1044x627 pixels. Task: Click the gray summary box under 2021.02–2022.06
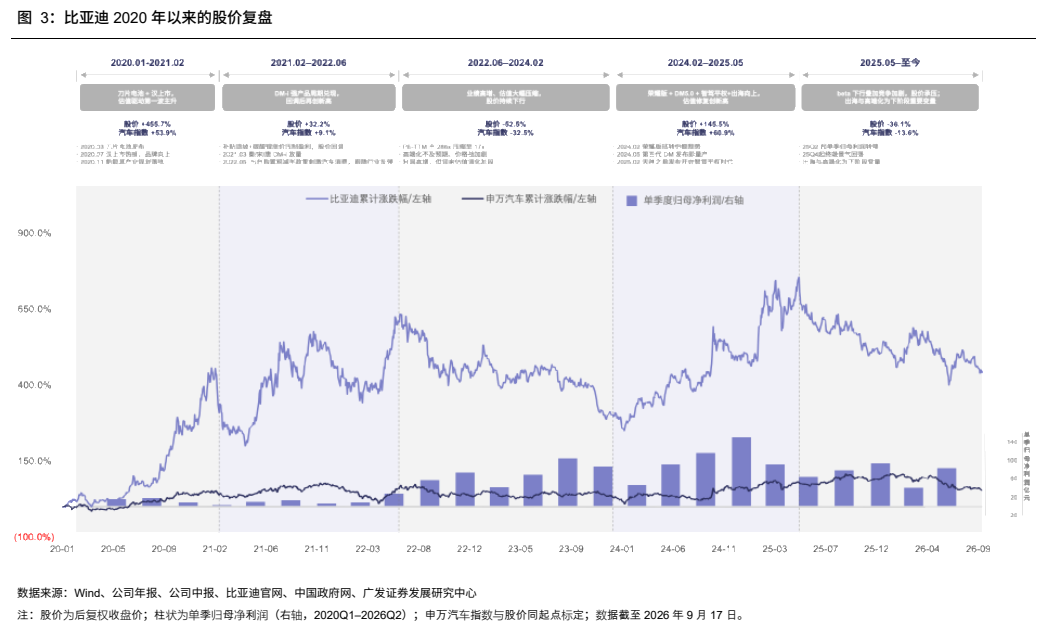[308, 97]
